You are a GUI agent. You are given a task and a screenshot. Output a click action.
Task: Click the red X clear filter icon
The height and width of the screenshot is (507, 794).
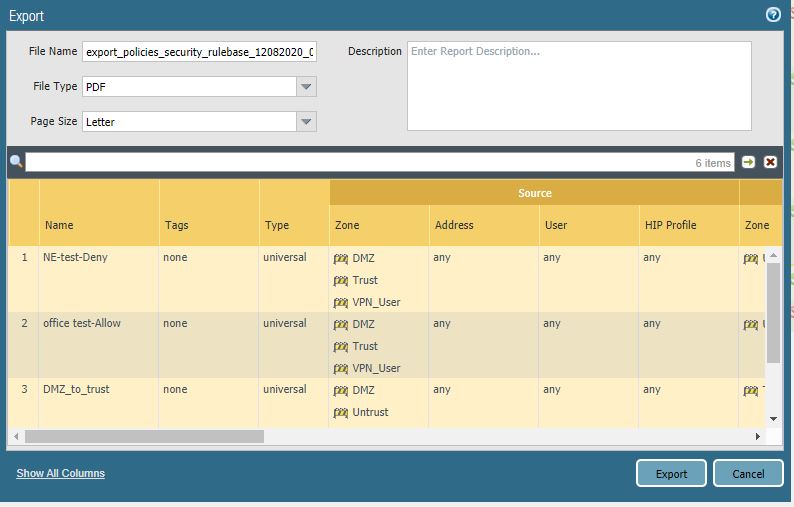coord(771,162)
